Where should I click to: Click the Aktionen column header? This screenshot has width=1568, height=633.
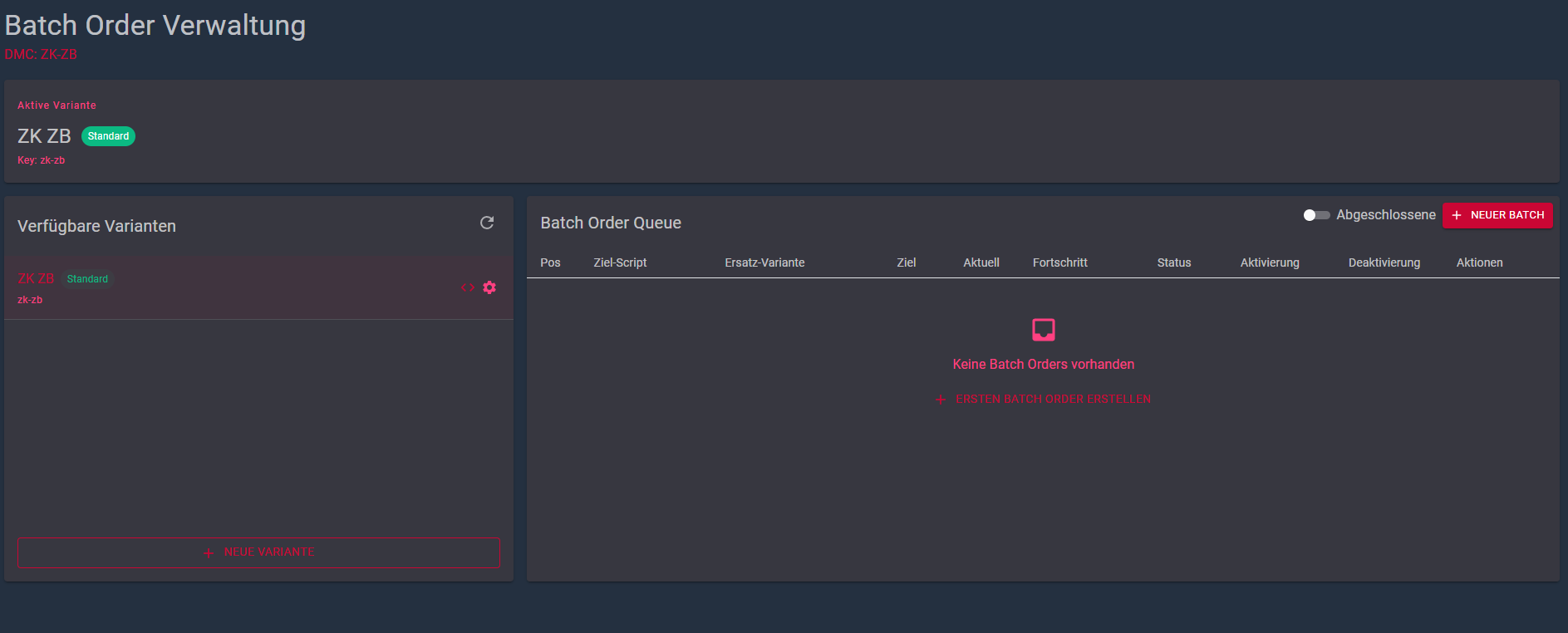pyautogui.click(x=1480, y=263)
